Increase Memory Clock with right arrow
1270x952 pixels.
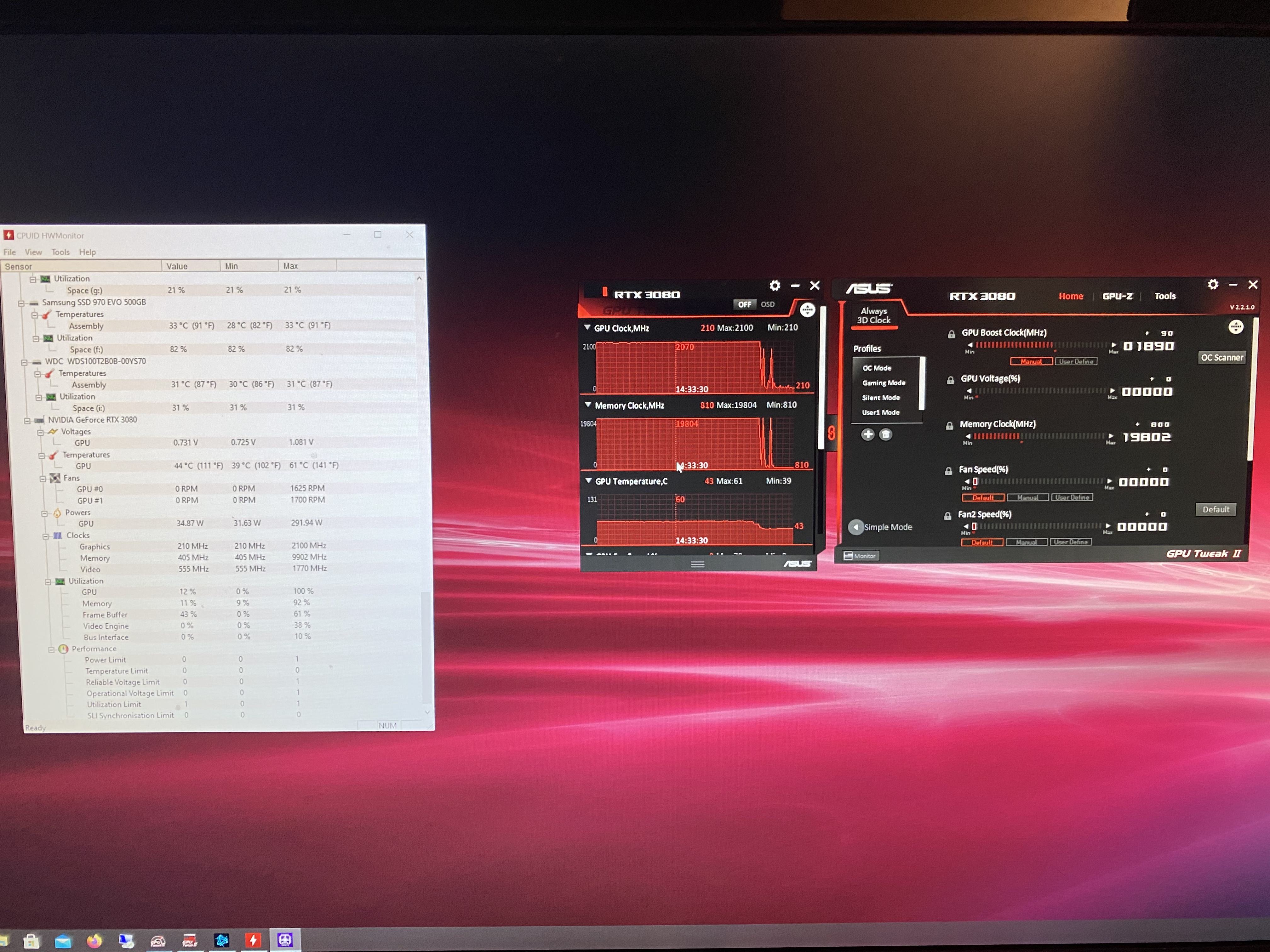coord(1112,436)
